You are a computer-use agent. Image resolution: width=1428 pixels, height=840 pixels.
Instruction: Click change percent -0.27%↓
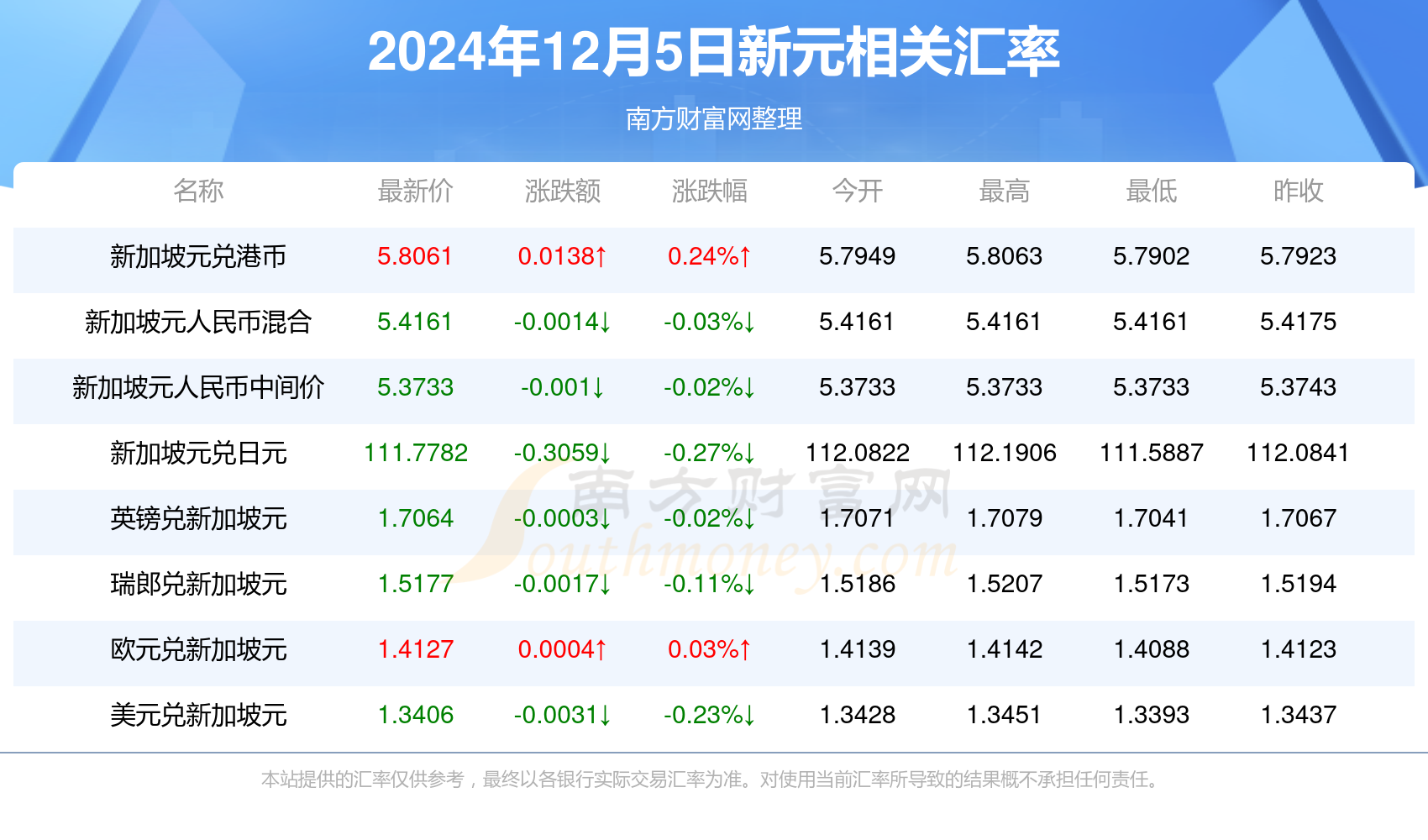[710, 453]
